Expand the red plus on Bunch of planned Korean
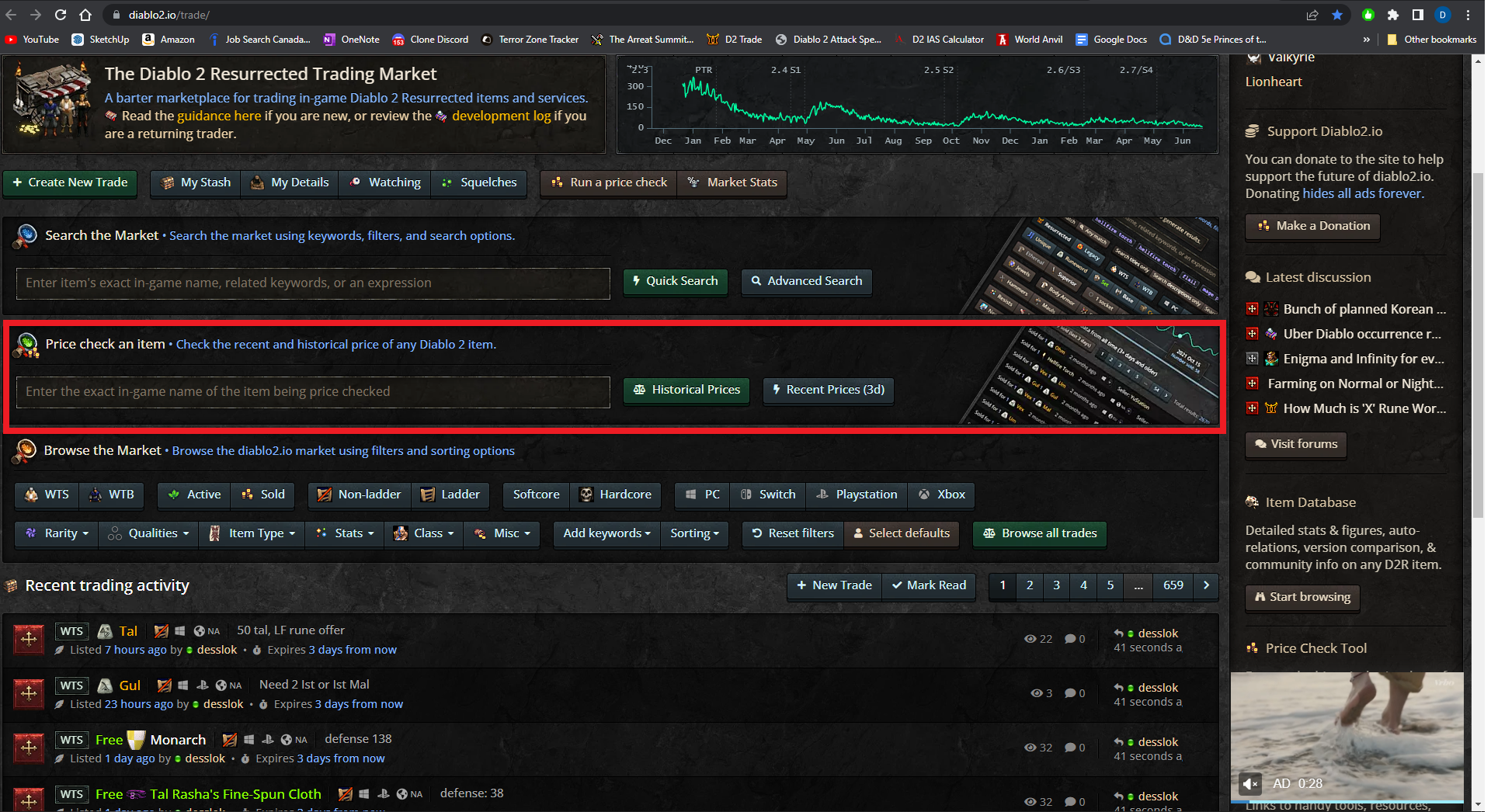This screenshot has height=812, width=1491. [x=1252, y=309]
